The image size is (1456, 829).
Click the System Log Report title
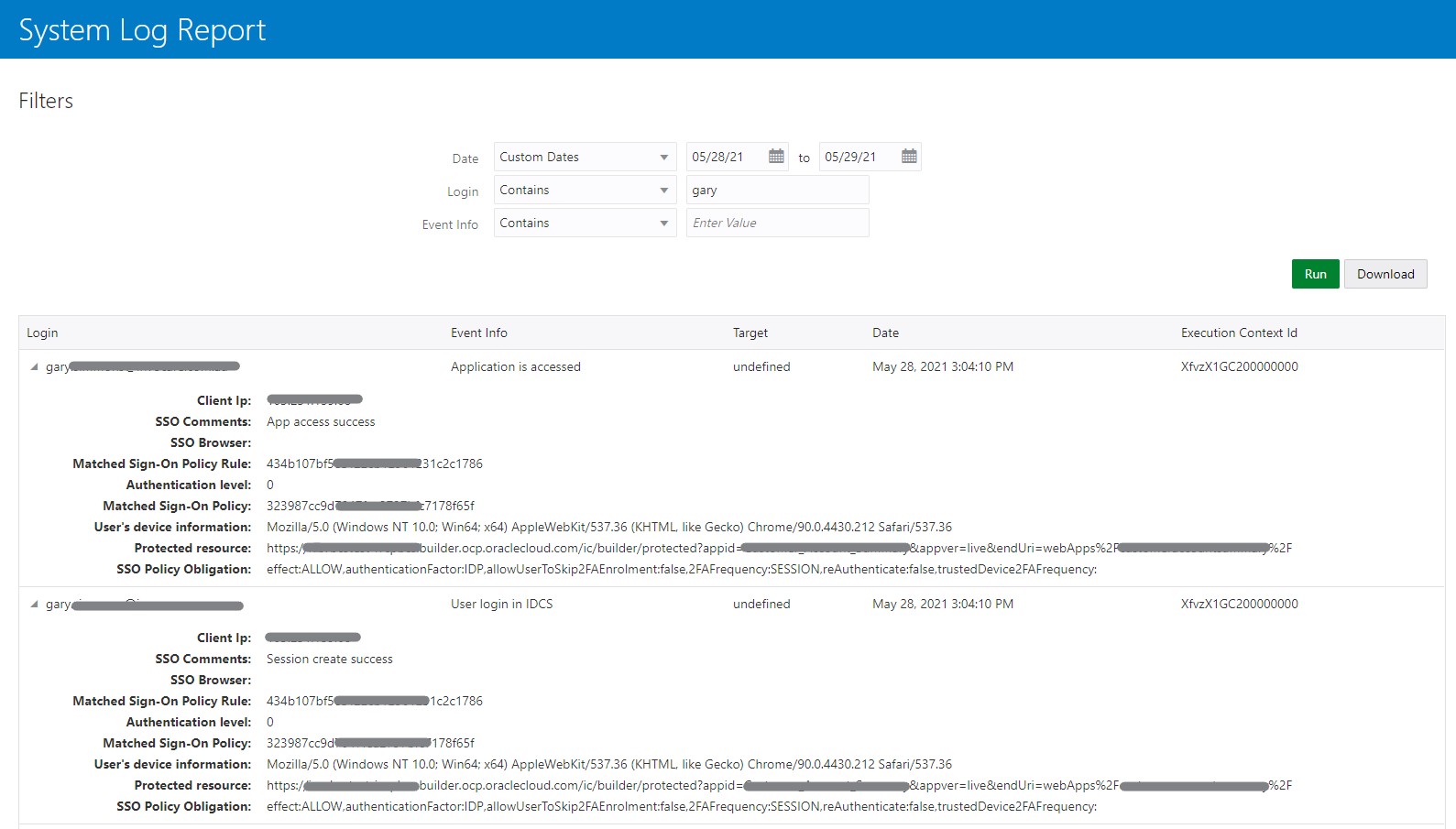[142, 30]
